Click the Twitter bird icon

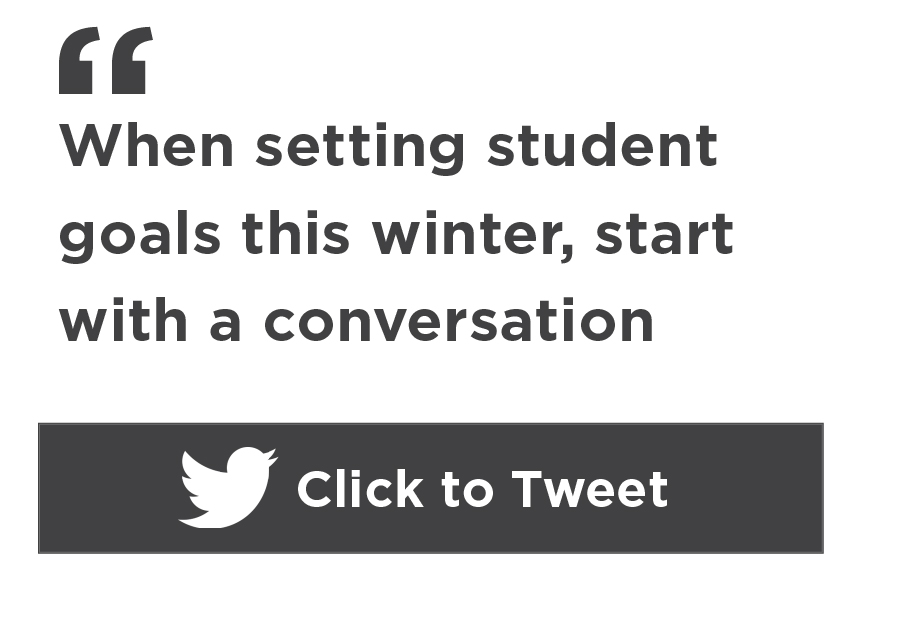pos(228,487)
